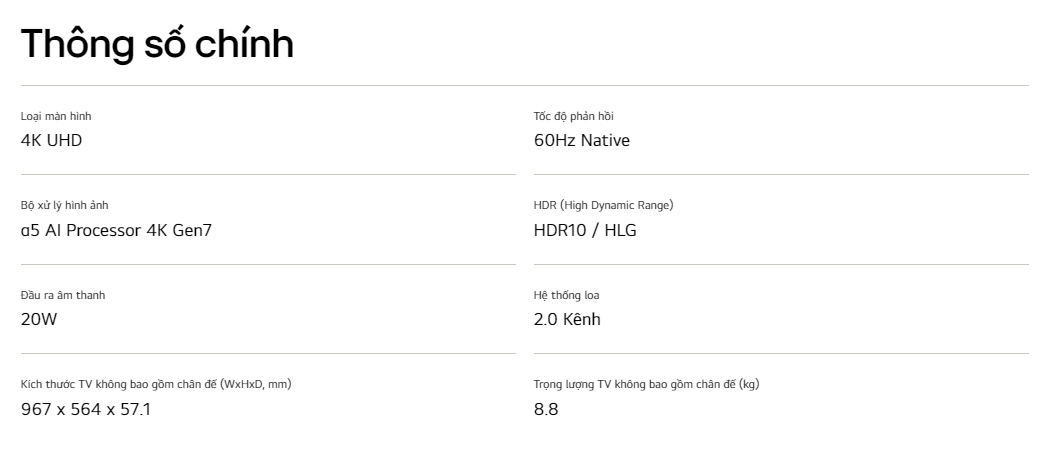Click the 'Đầu ra âm thanh' label

pos(63,295)
